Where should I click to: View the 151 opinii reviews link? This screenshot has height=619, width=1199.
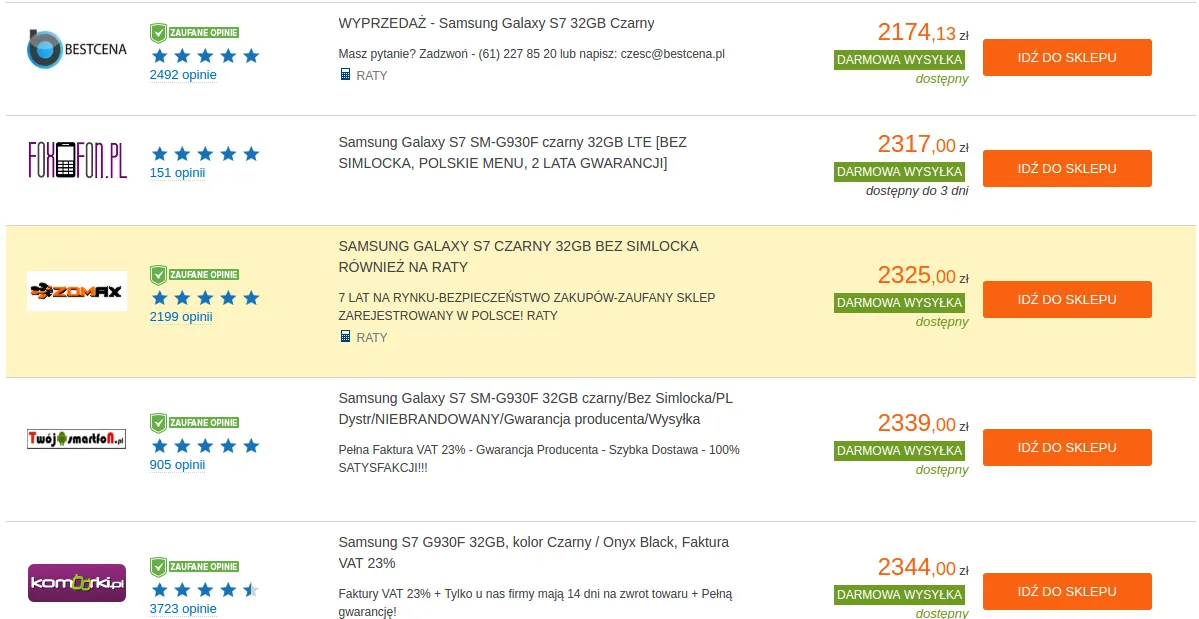[177, 173]
